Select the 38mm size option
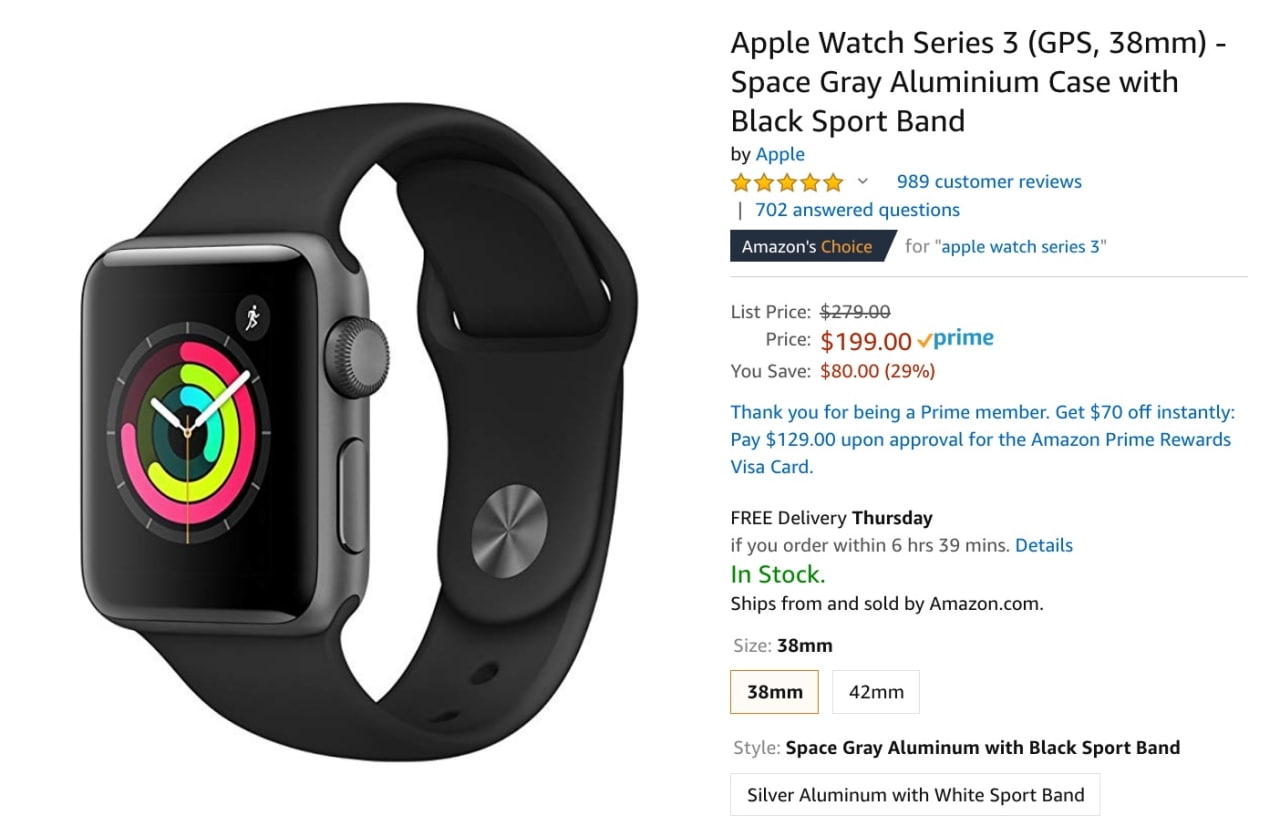The image size is (1280, 826). pyautogui.click(x=774, y=691)
